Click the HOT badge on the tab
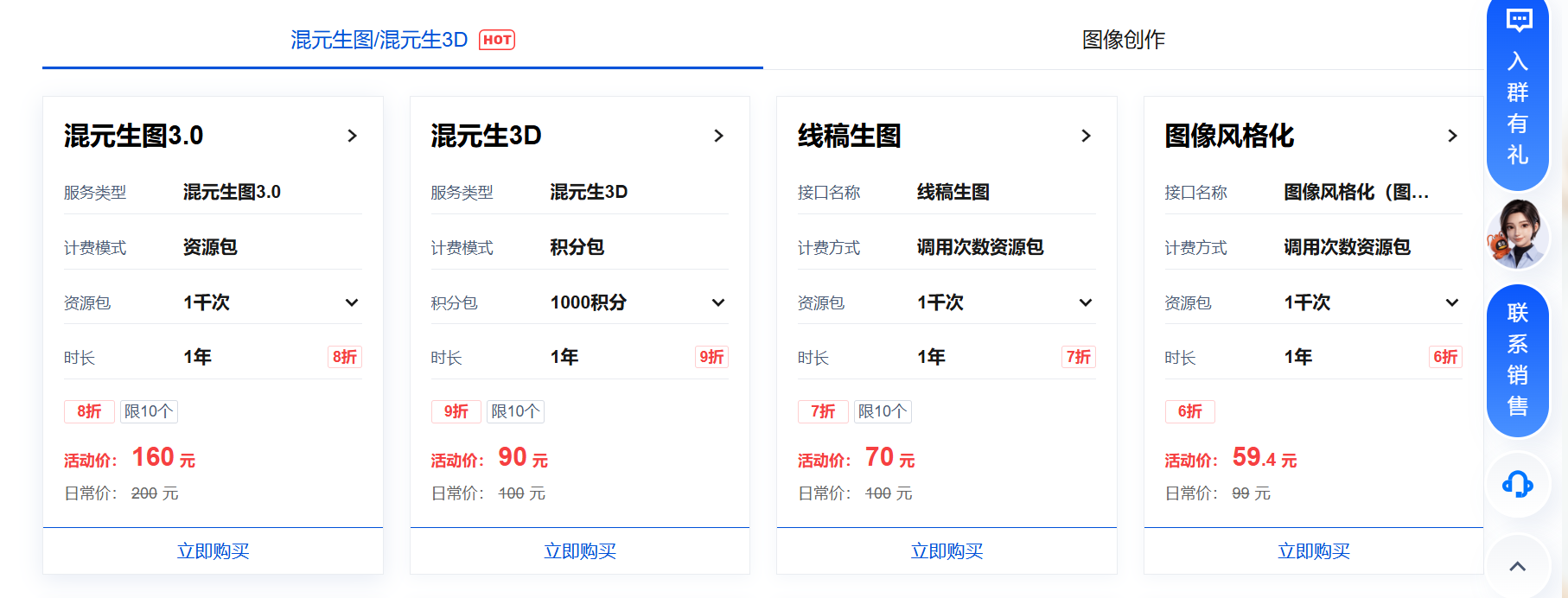Viewport: 1568px width, 598px height. (x=497, y=40)
